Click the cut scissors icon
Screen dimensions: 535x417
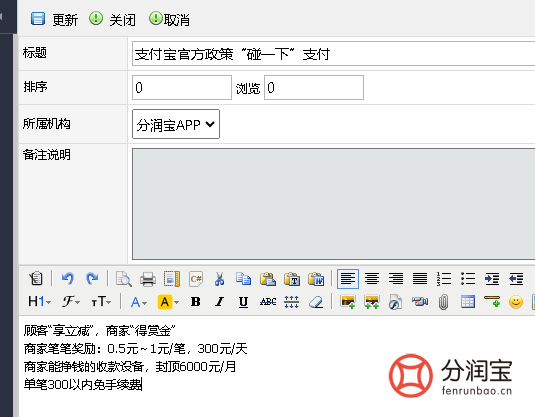[219, 278]
